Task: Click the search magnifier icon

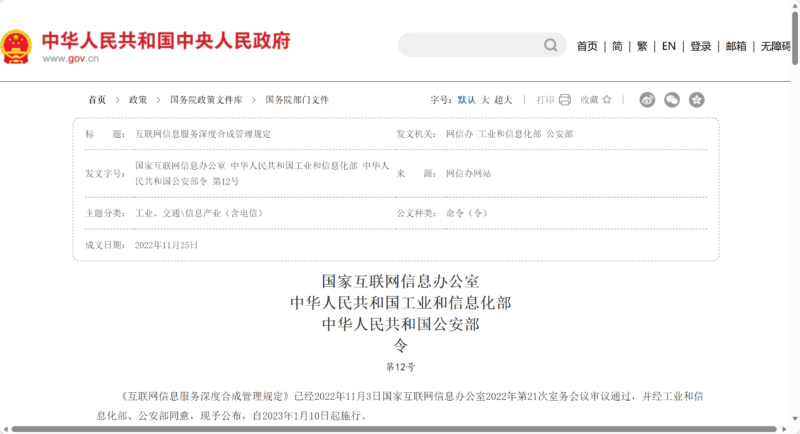Action: (x=551, y=45)
